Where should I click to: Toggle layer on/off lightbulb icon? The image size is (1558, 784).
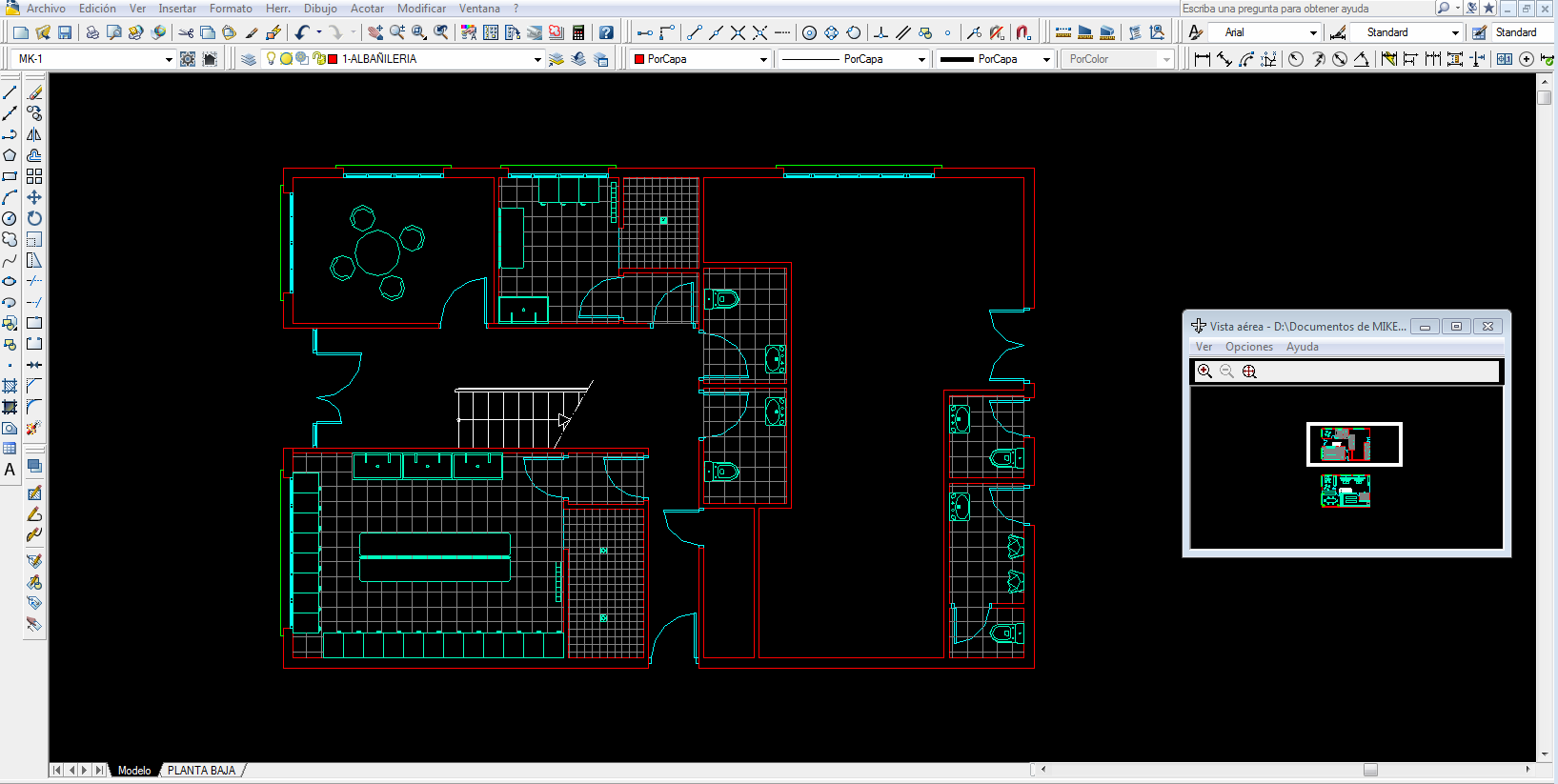(271, 59)
